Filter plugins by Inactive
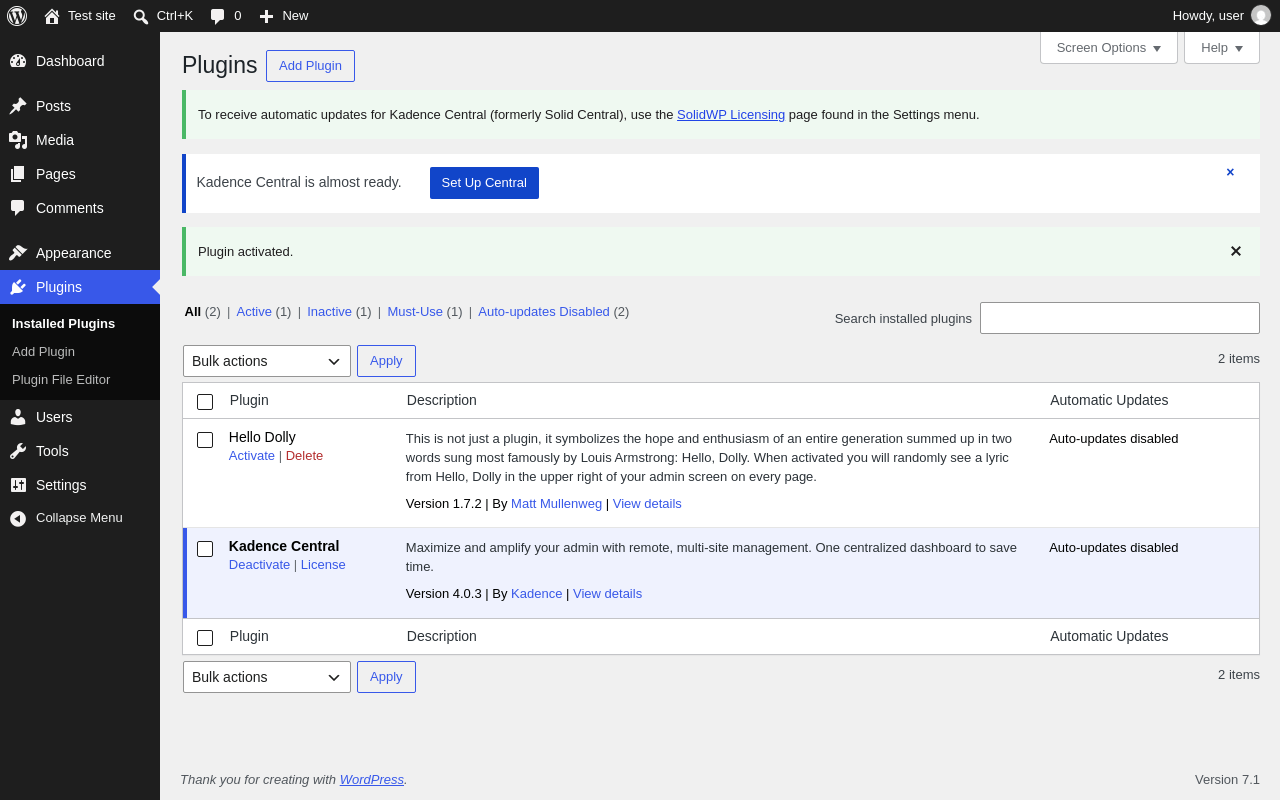 [x=329, y=312]
